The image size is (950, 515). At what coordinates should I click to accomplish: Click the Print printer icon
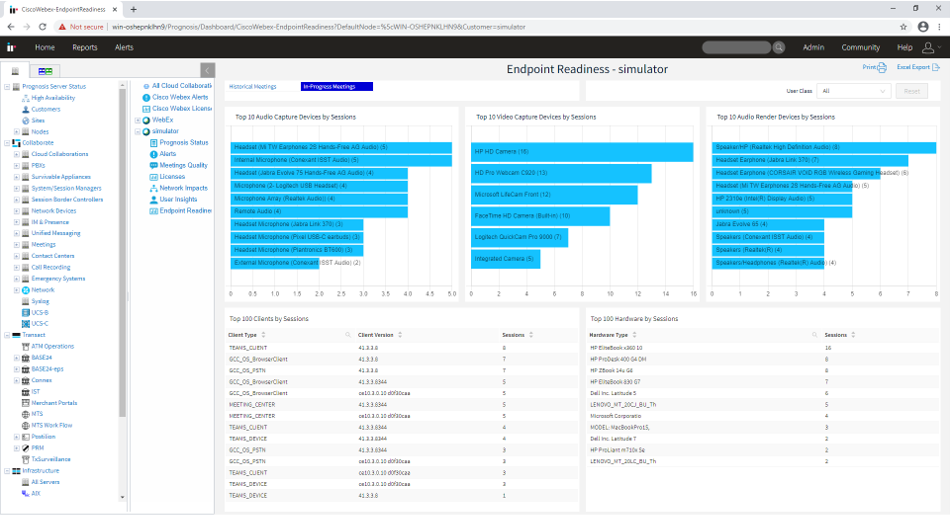(881, 68)
